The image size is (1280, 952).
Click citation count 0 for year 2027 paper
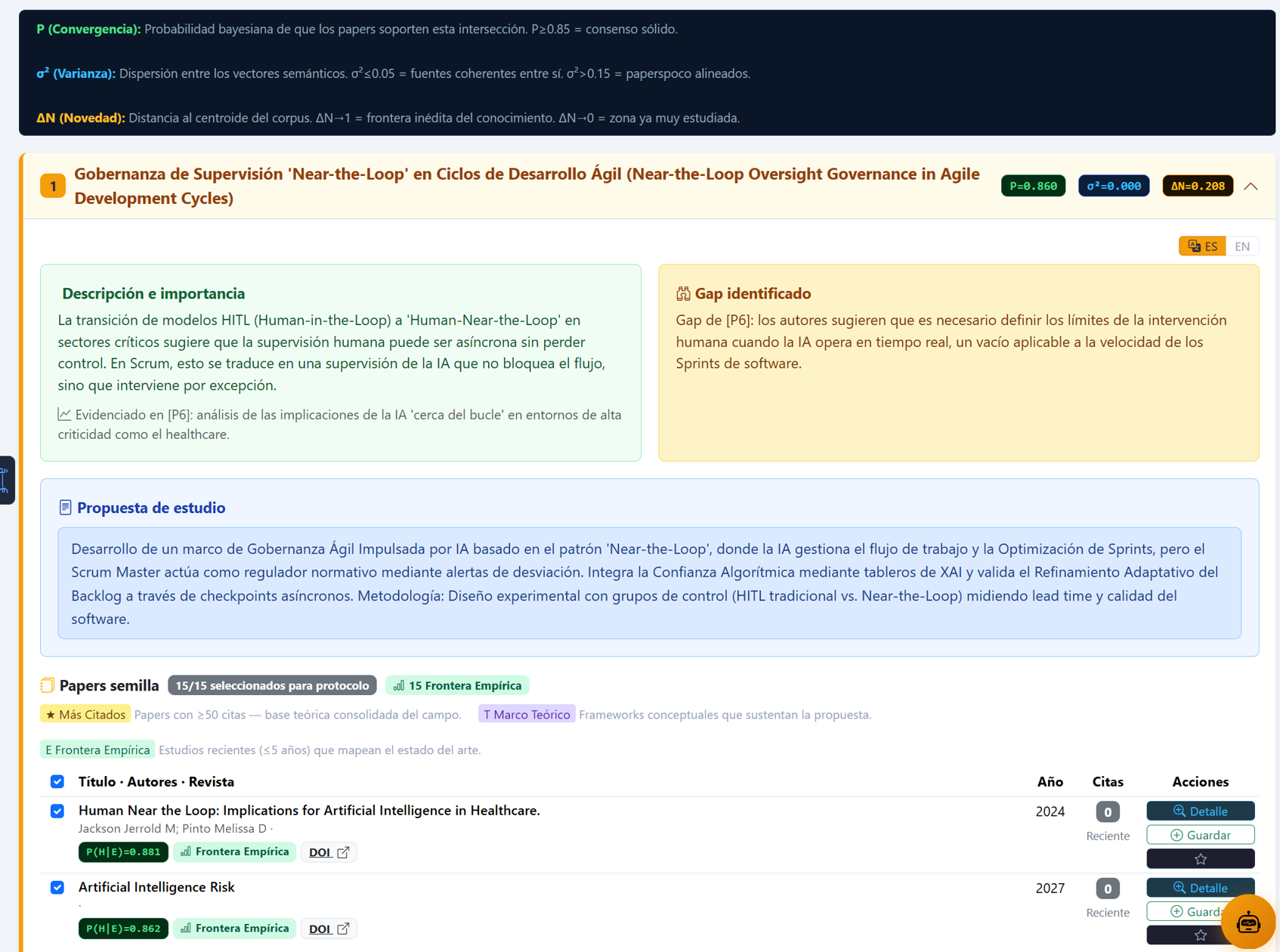tap(1108, 889)
